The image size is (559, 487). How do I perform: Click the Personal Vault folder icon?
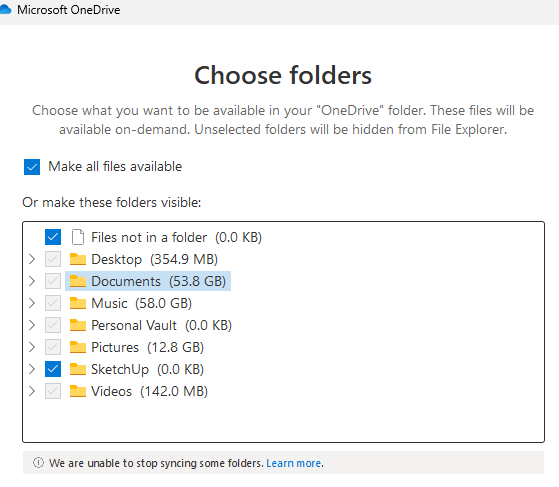tap(78, 325)
